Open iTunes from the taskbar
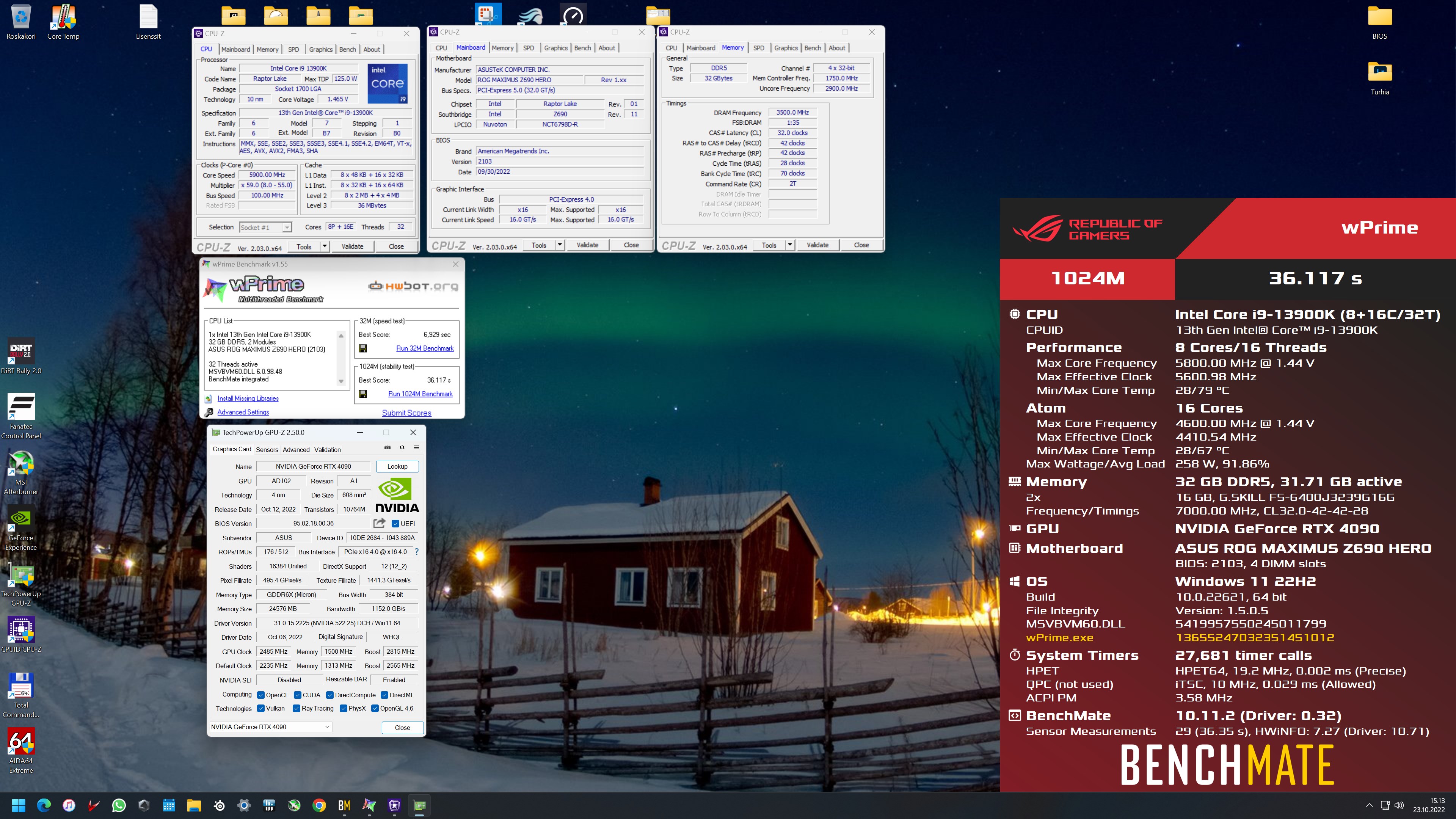 [69, 805]
